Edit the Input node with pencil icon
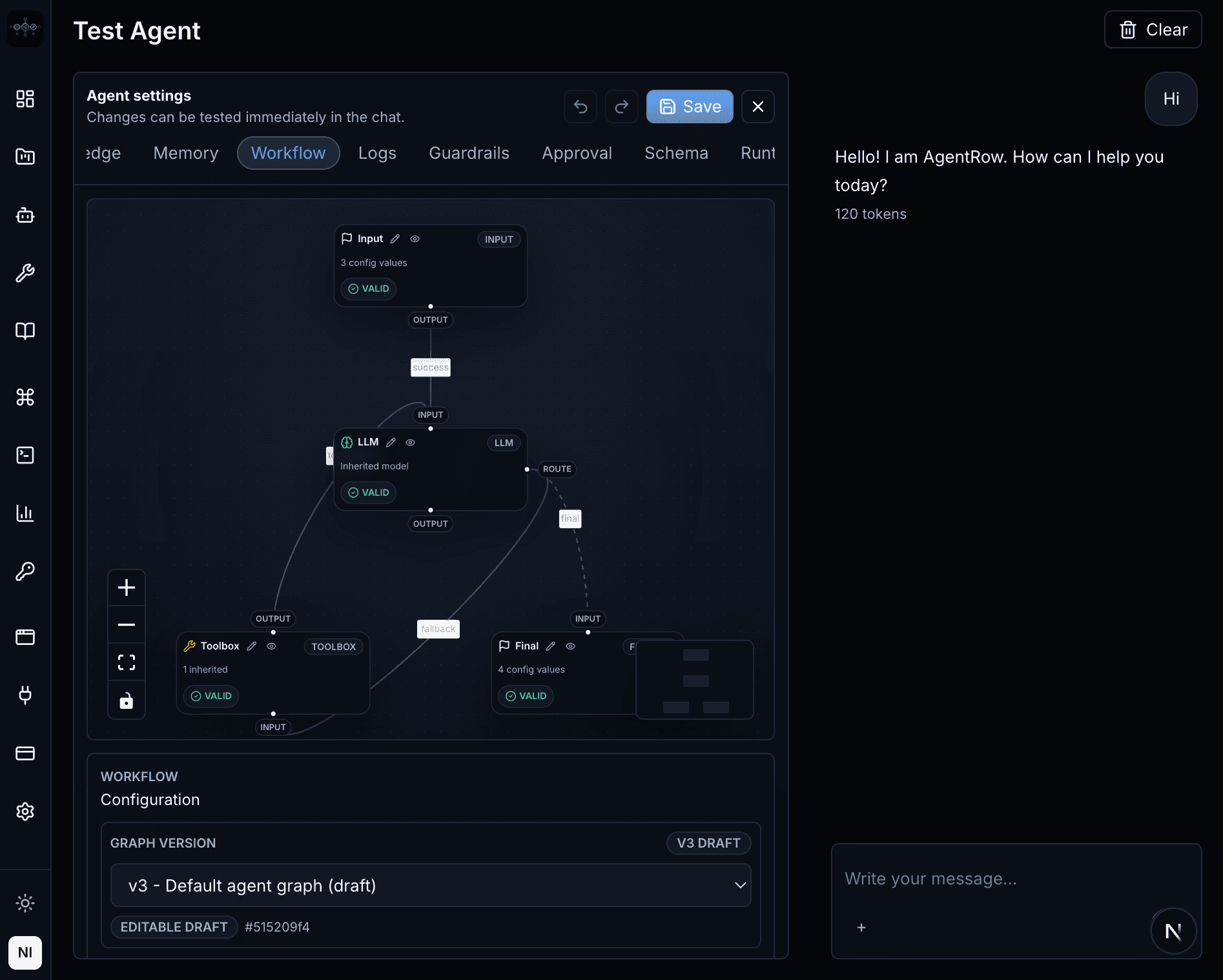Image resolution: width=1223 pixels, height=980 pixels. tap(395, 239)
